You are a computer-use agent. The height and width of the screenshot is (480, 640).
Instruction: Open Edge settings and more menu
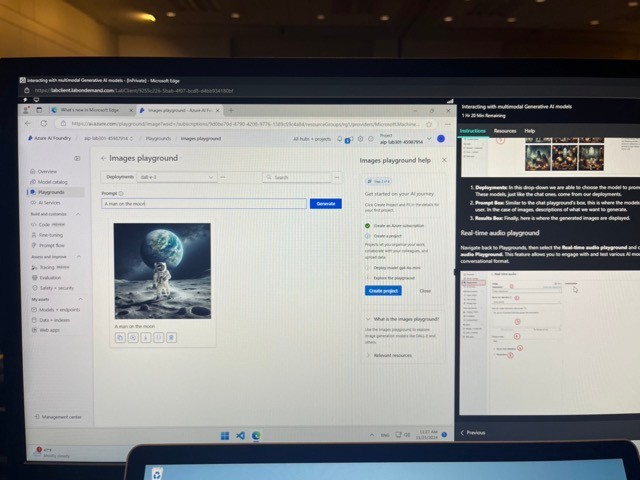coord(448,124)
